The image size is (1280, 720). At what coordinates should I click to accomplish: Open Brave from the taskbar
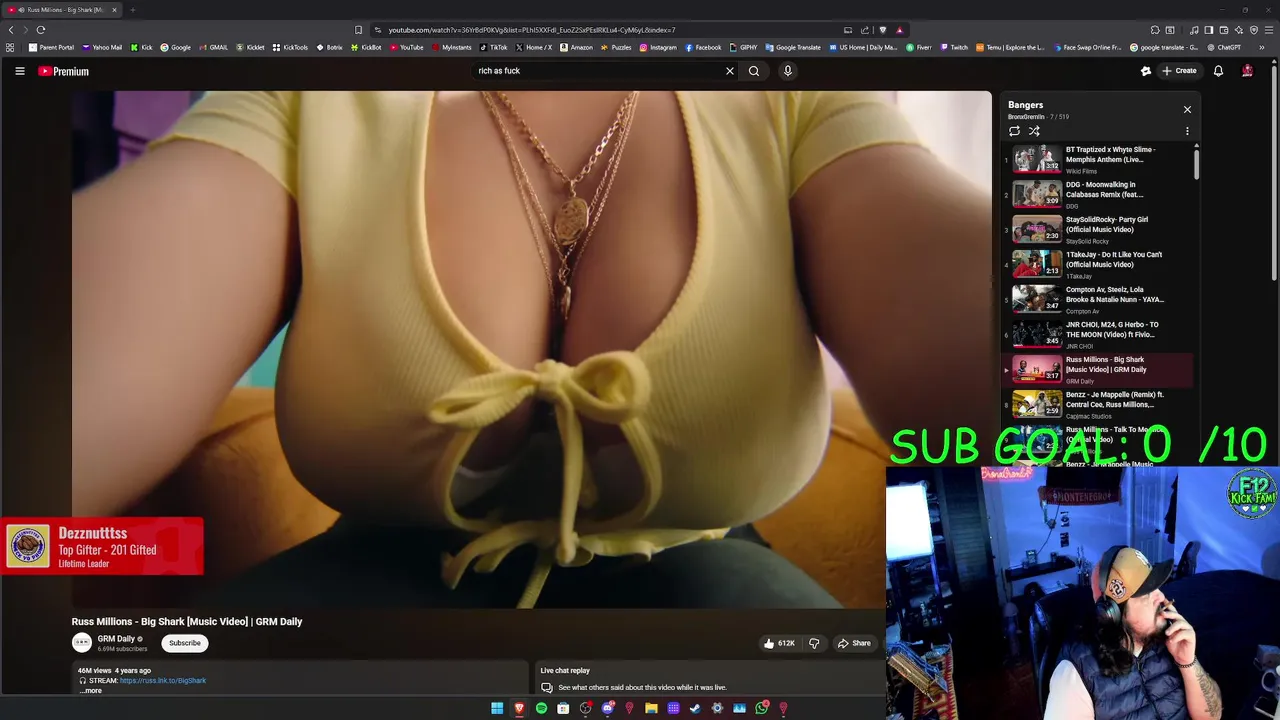(519, 708)
